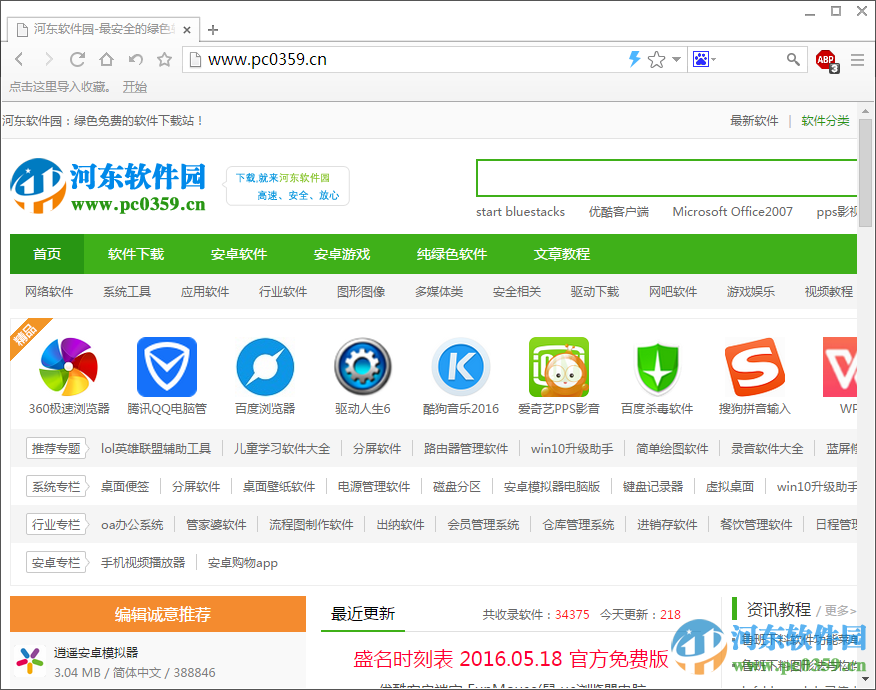Click the ABP adblock icon in toolbar
Screen dimensions: 876x690
[x=826, y=59]
